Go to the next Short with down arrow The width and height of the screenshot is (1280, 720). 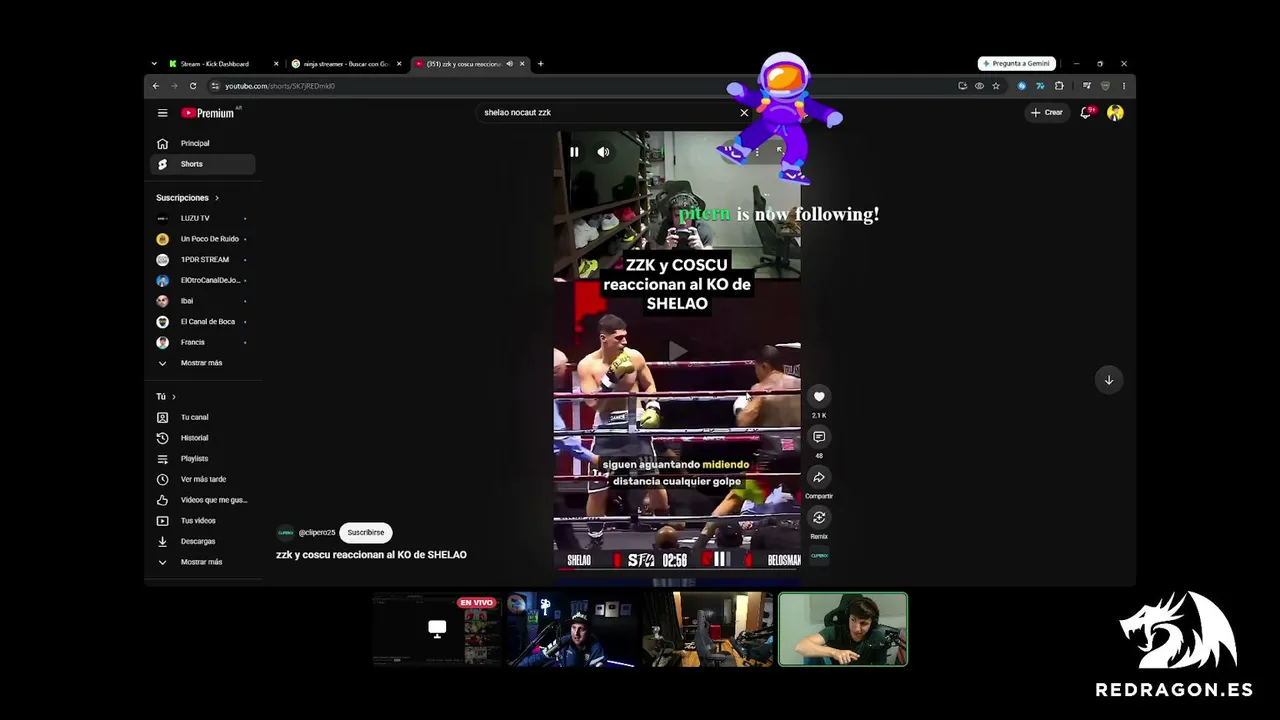(1108, 380)
